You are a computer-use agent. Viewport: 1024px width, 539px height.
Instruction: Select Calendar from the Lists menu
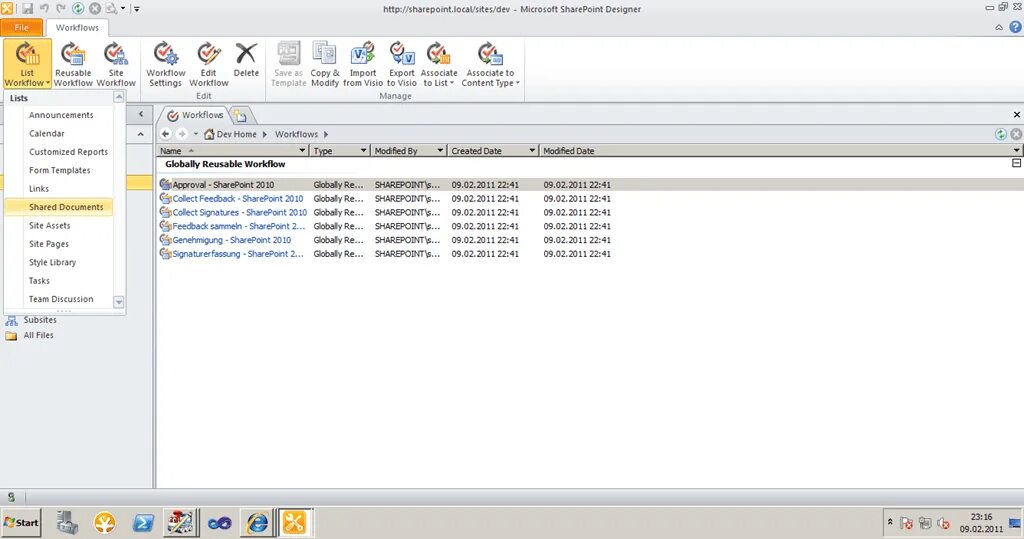tap(47, 133)
